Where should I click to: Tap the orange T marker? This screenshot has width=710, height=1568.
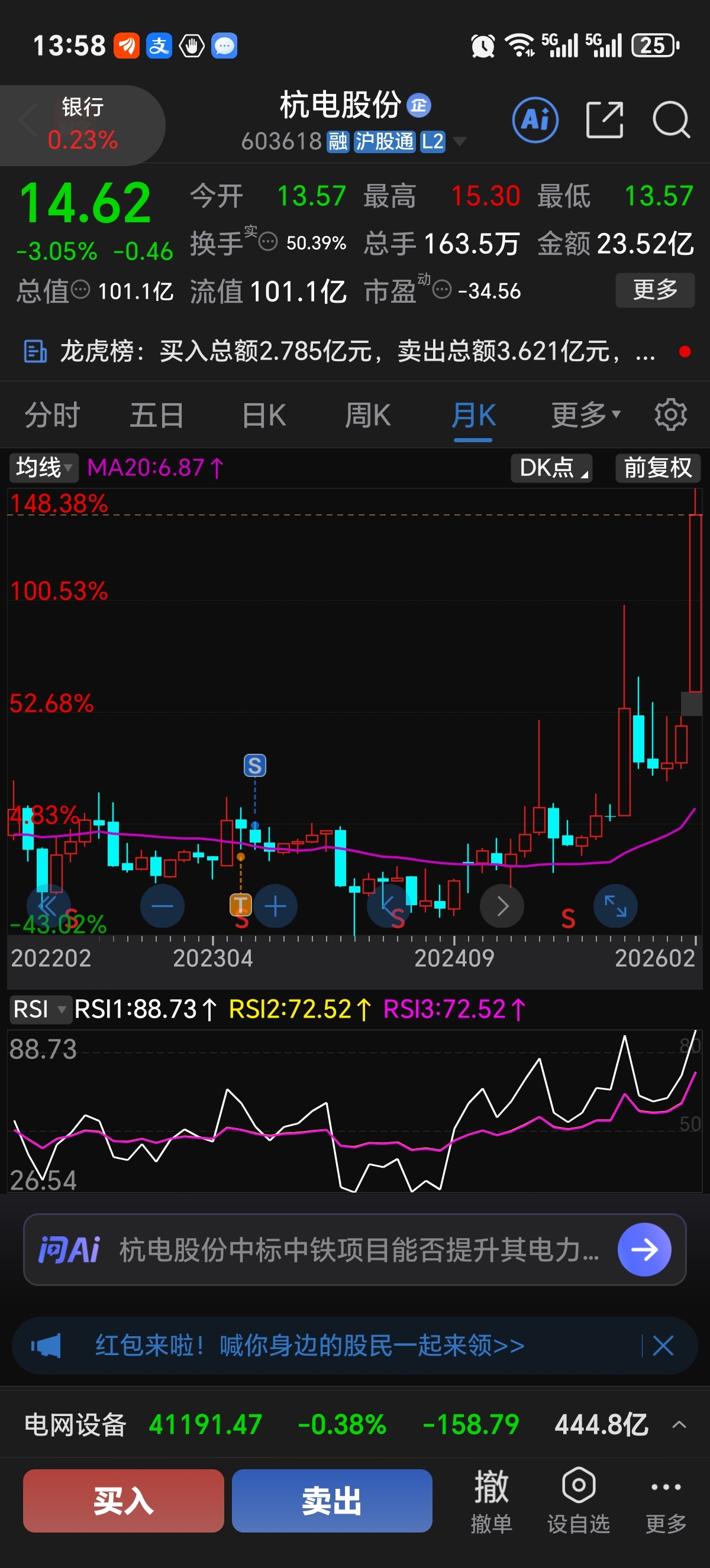[x=241, y=905]
